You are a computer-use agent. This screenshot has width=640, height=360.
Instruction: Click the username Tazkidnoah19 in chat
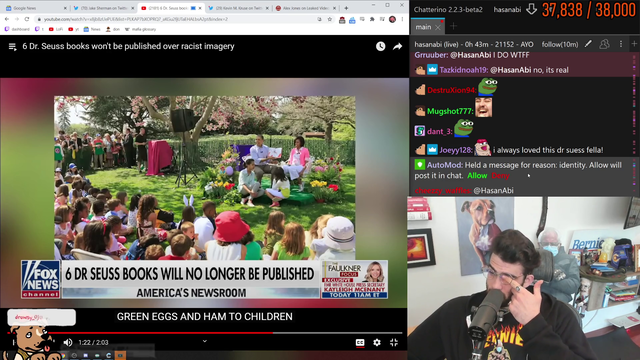click(x=463, y=70)
